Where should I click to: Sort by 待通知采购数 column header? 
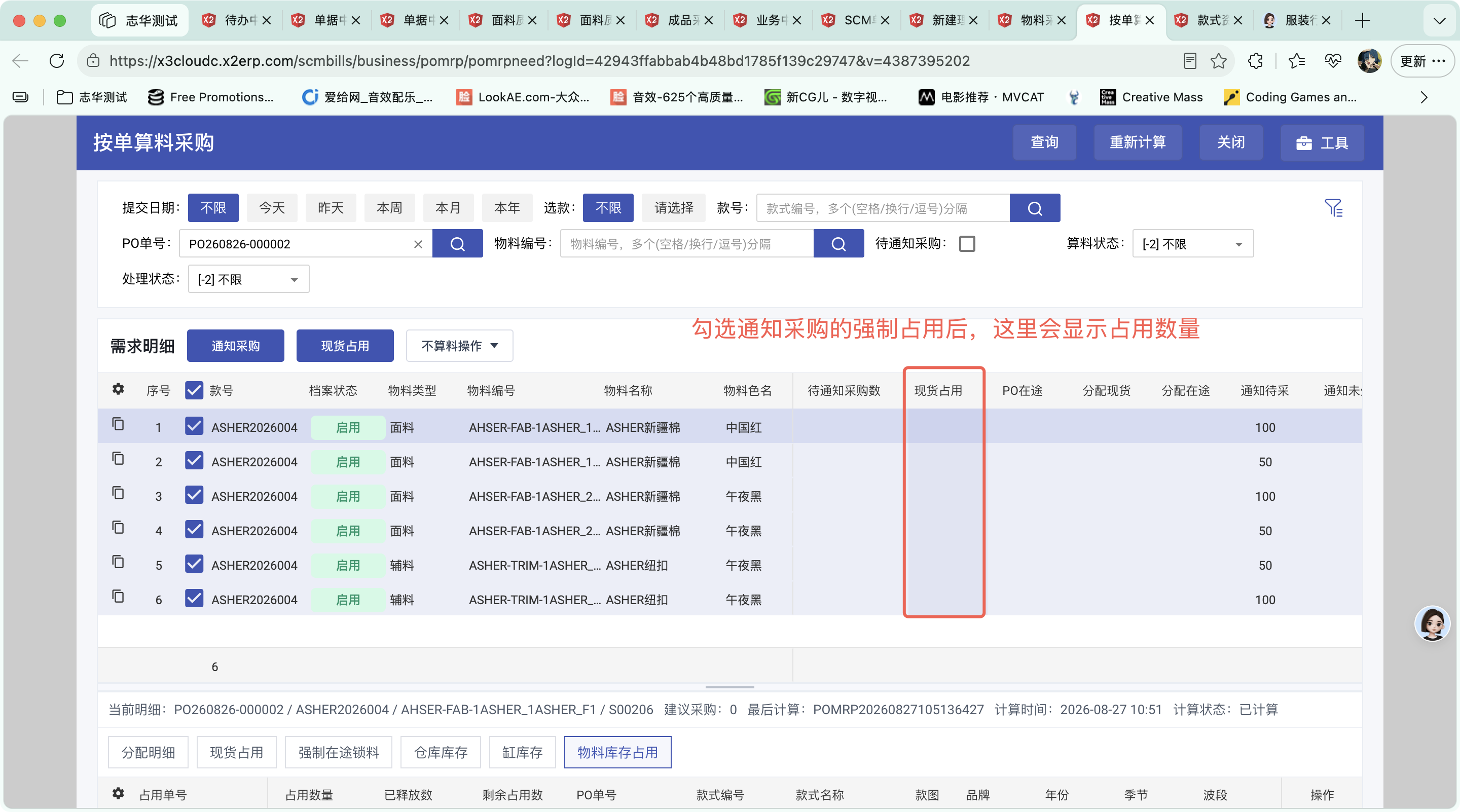844,390
